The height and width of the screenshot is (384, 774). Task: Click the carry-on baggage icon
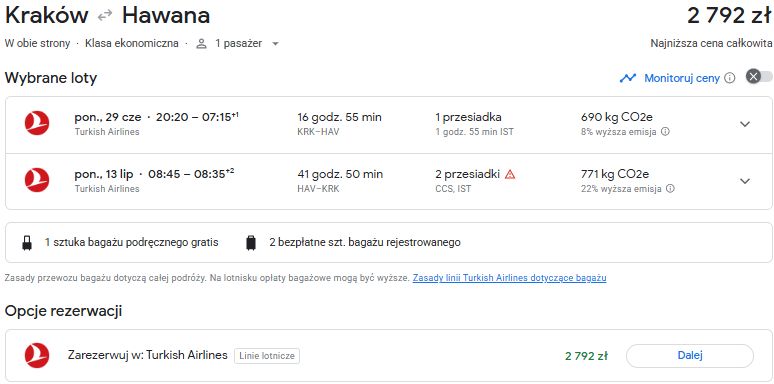point(27,243)
